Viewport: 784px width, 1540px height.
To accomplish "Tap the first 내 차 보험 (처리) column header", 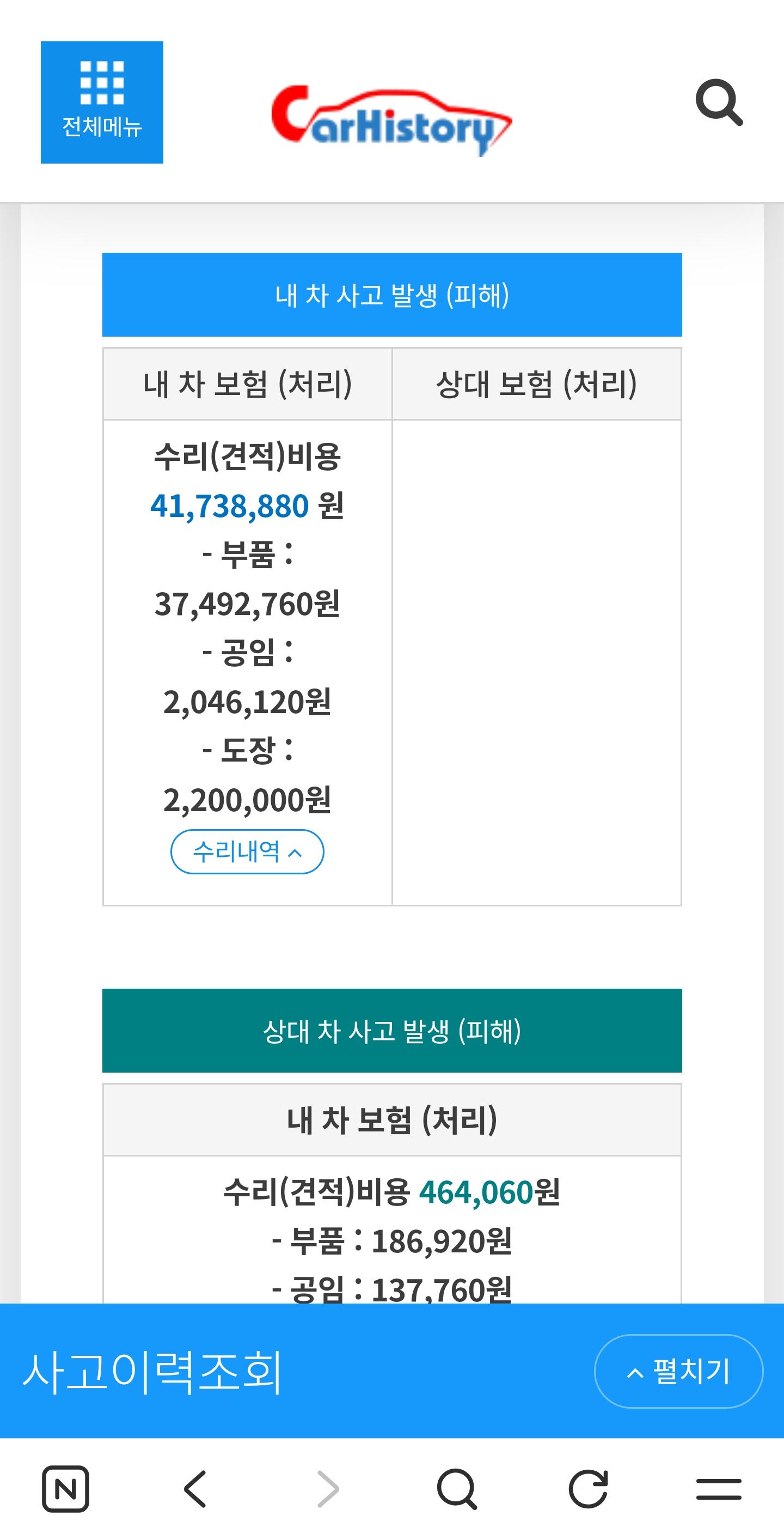I will pyautogui.click(x=247, y=384).
